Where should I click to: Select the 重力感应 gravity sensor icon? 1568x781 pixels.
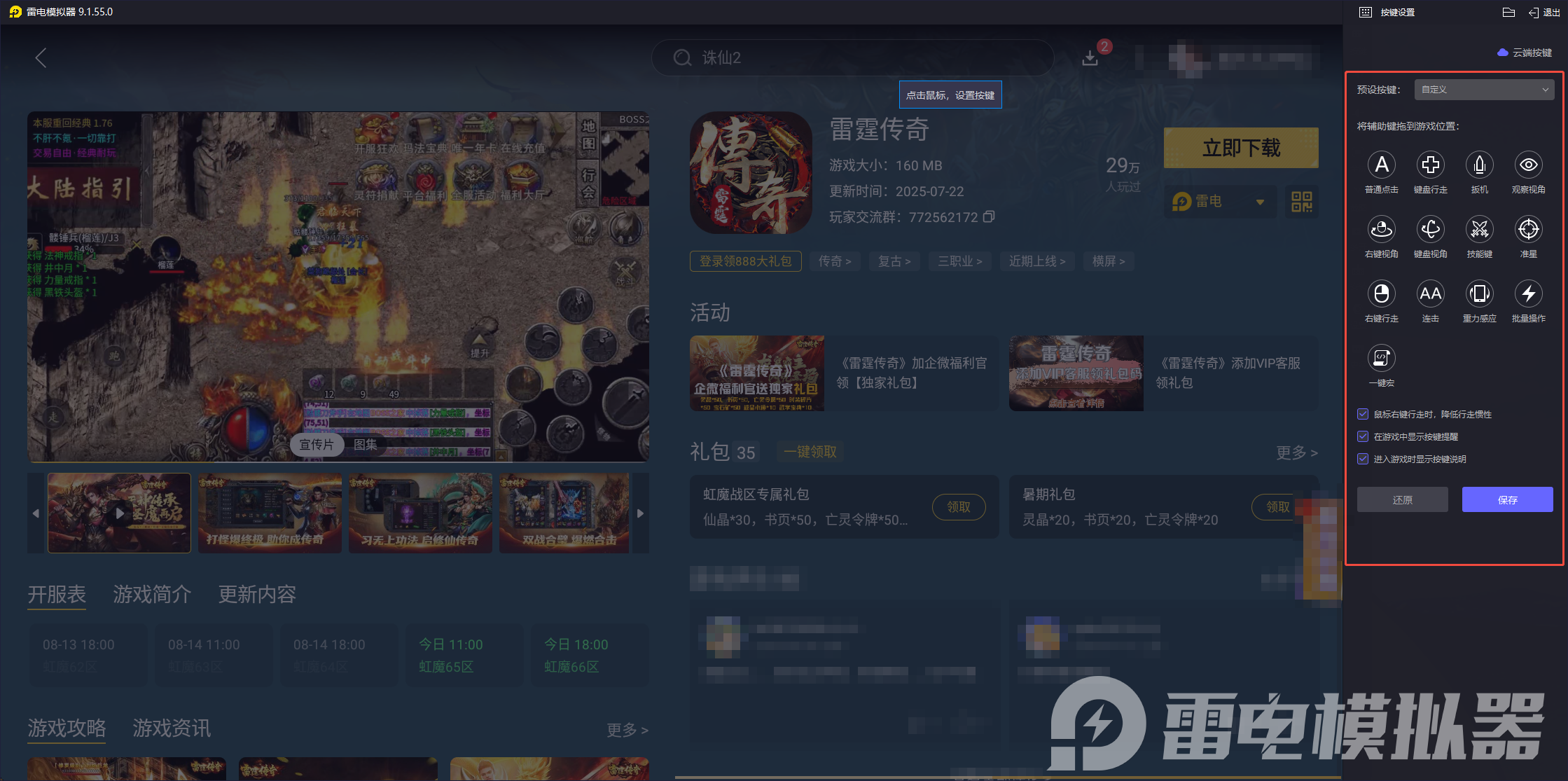pos(1479,294)
